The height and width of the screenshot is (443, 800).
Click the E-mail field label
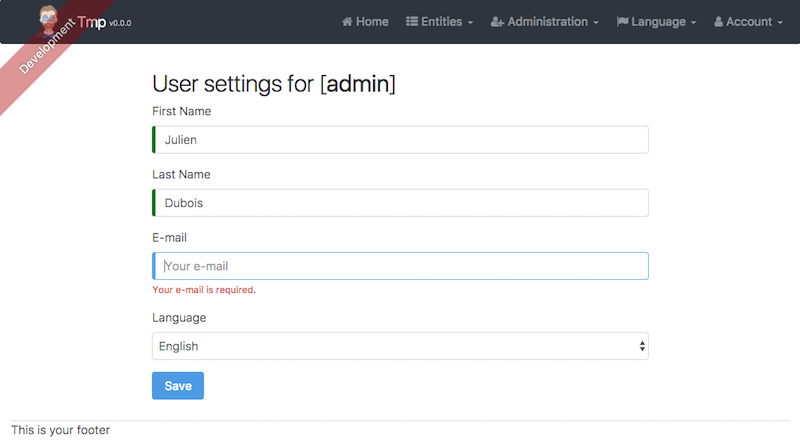point(169,237)
